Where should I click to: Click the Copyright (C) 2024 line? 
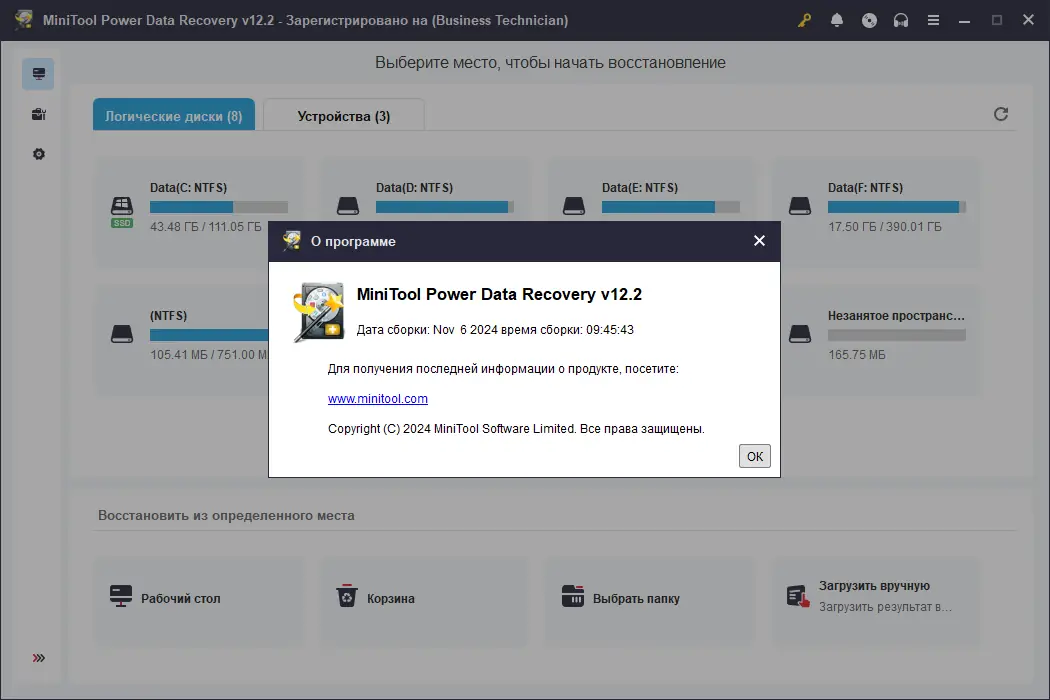point(516,429)
